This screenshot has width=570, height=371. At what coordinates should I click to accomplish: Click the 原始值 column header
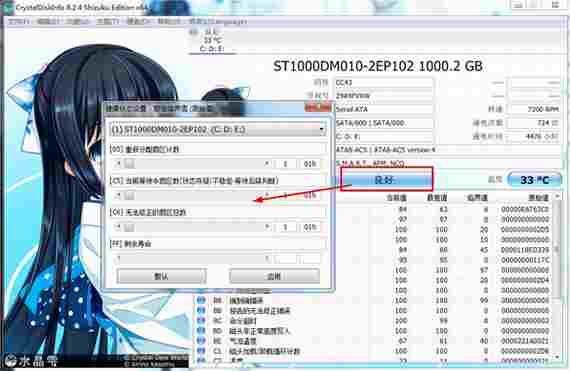pos(538,198)
